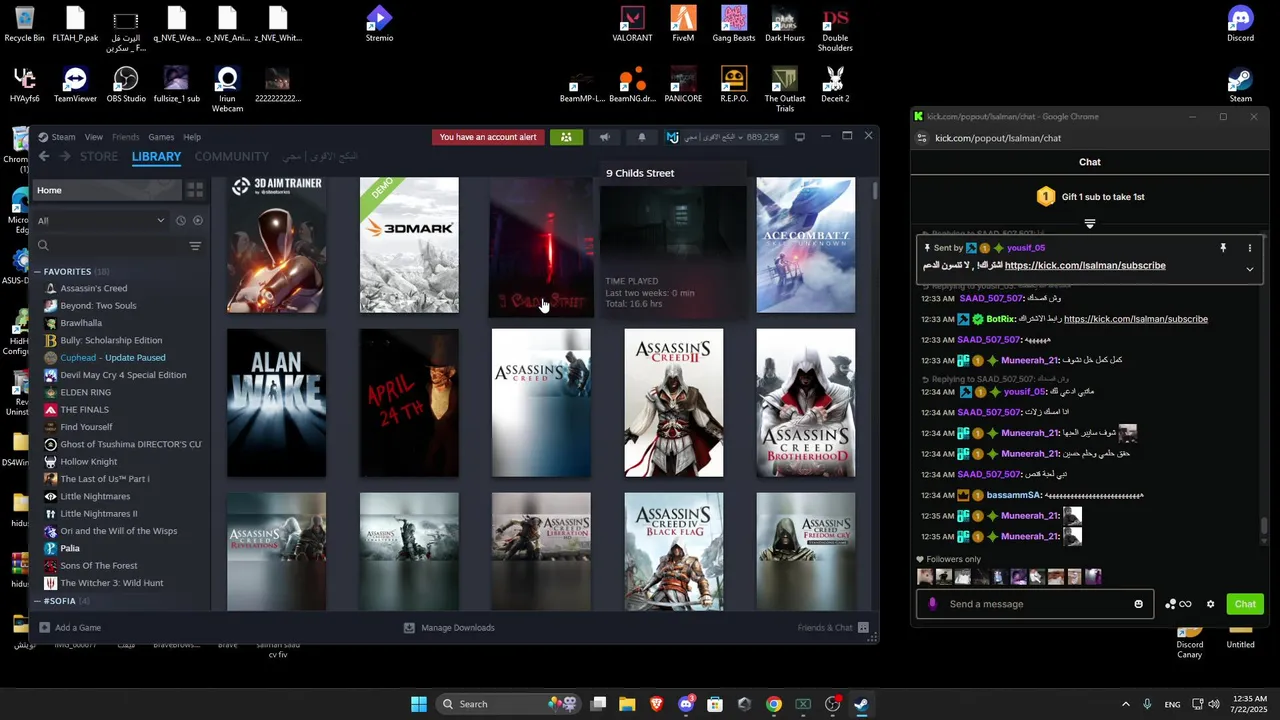Click the Steam library search field
Screen dimensions: 1280x720
coord(110,246)
